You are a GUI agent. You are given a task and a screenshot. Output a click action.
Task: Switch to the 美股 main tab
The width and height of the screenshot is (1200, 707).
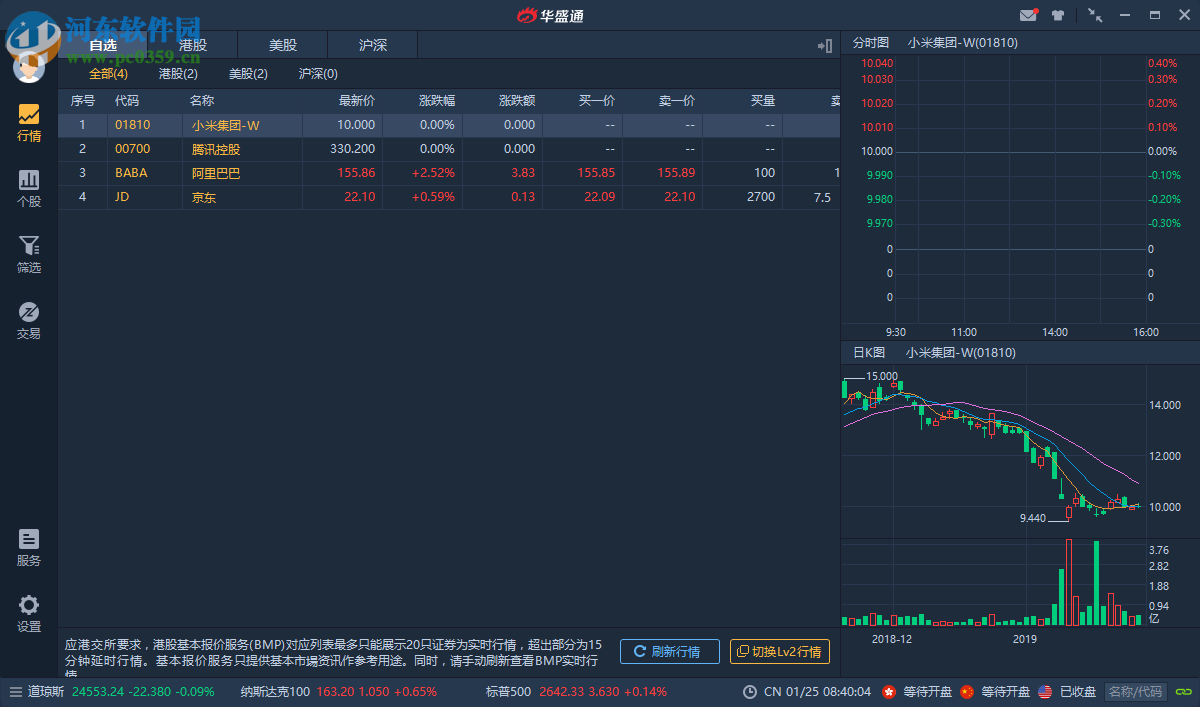point(283,45)
